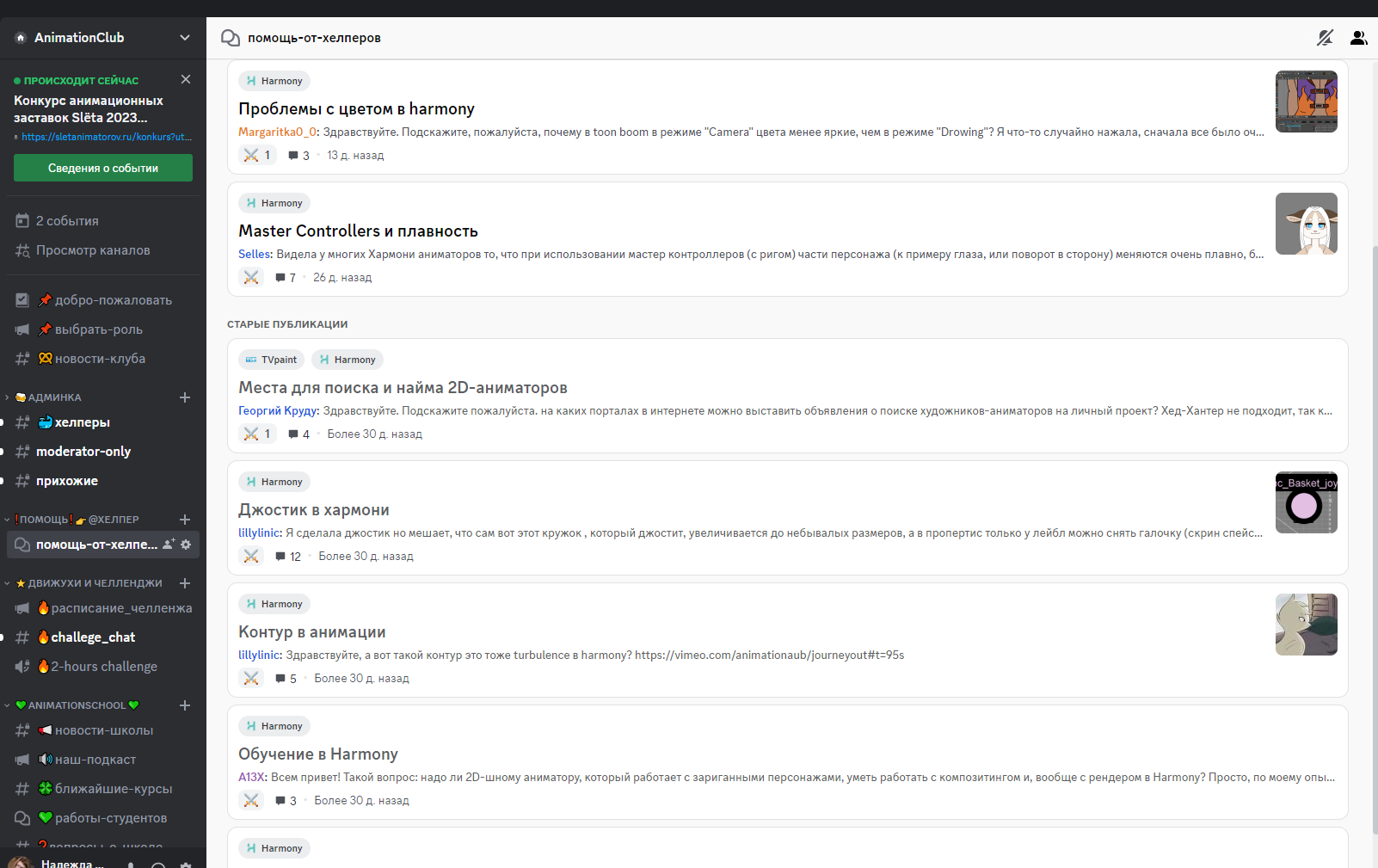Open the наш-подкаст channel
The image size is (1378, 868).
103,760
